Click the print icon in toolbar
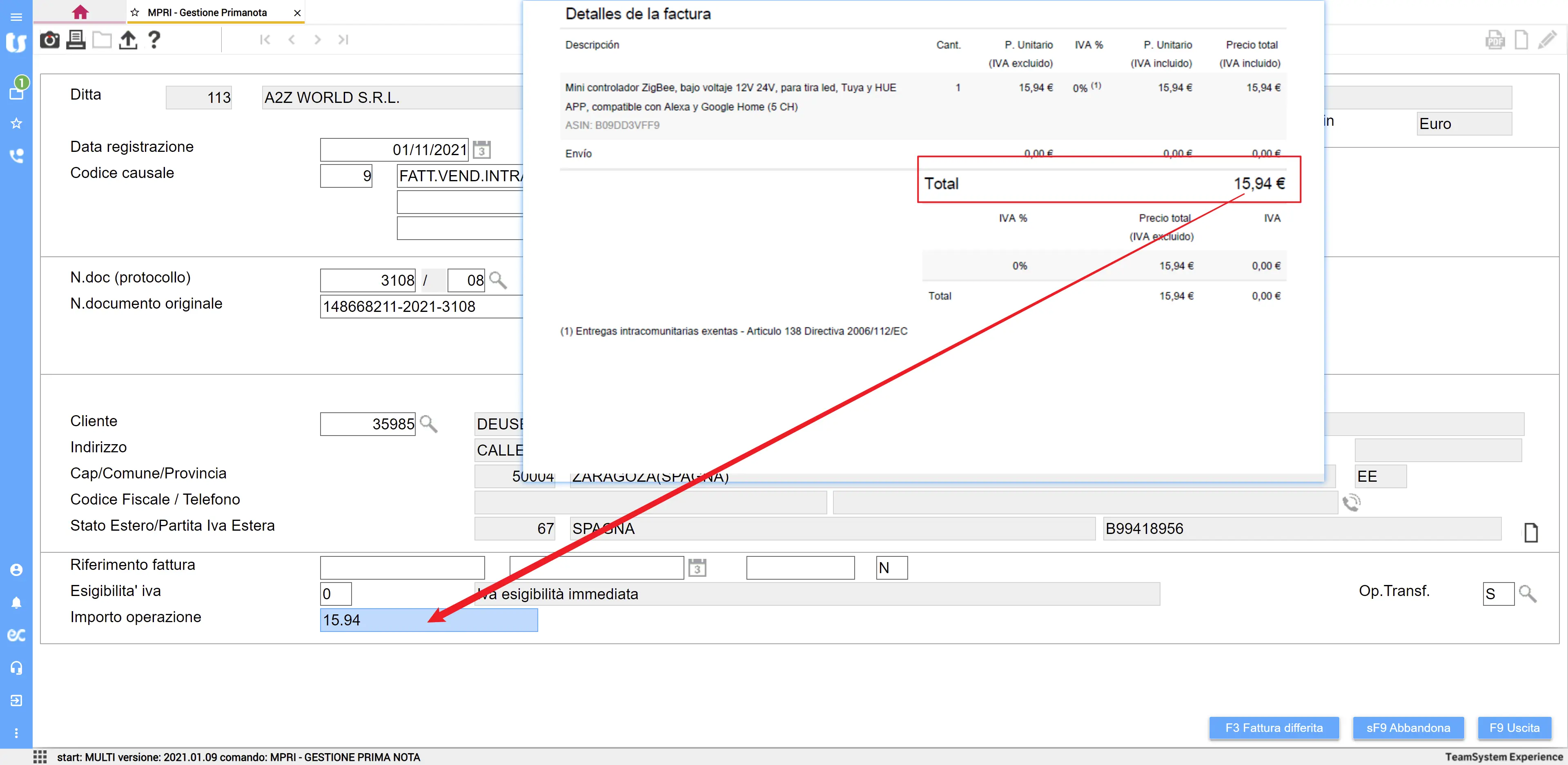Viewport: 1568px width, 765px height. tap(76, 40)
